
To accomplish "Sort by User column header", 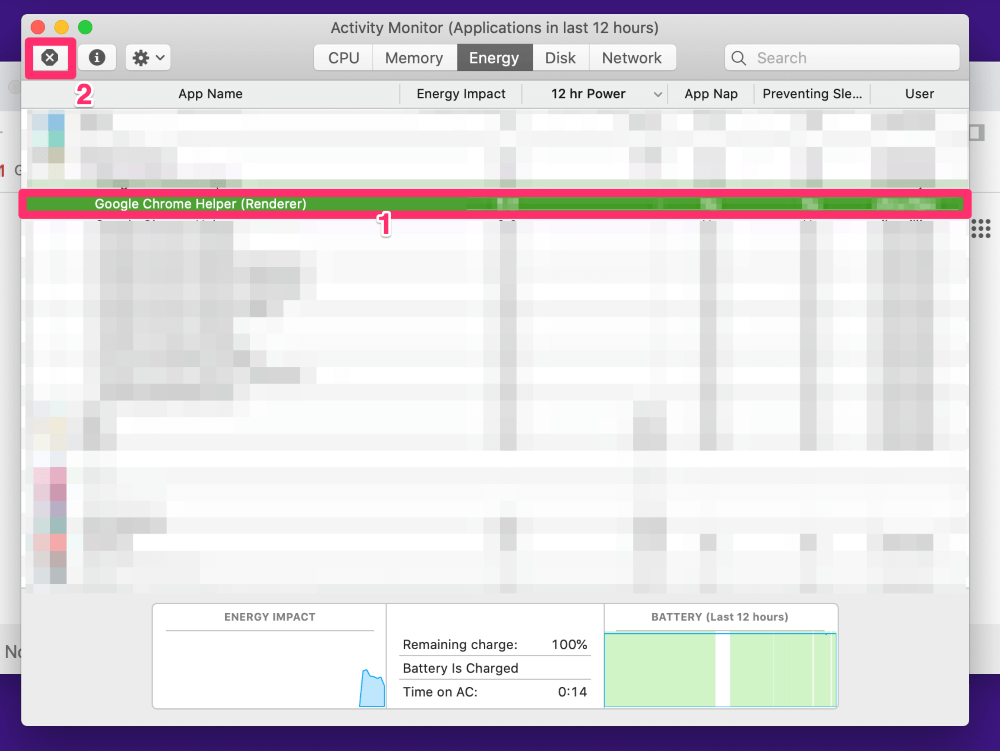I will coord(920,94).
